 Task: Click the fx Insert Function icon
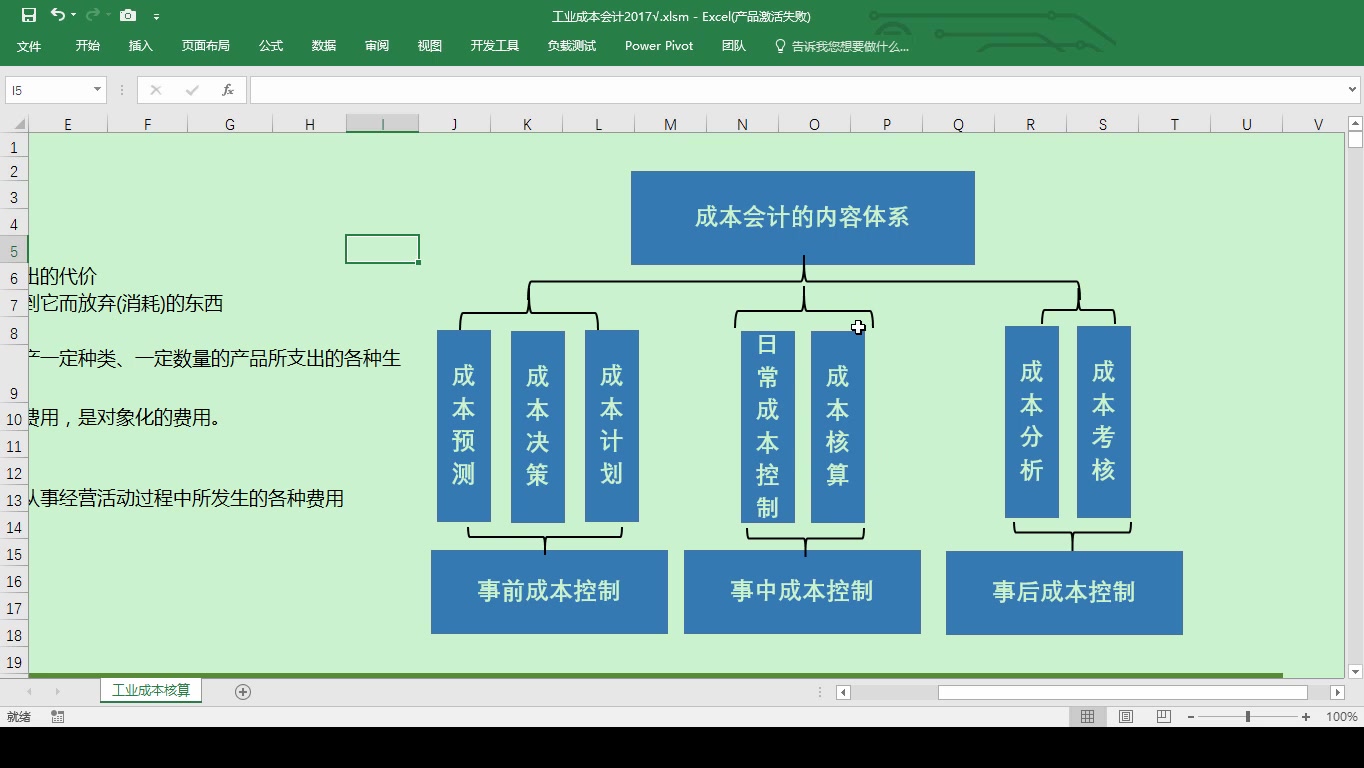pyautogui.click(x=228, y=89)
